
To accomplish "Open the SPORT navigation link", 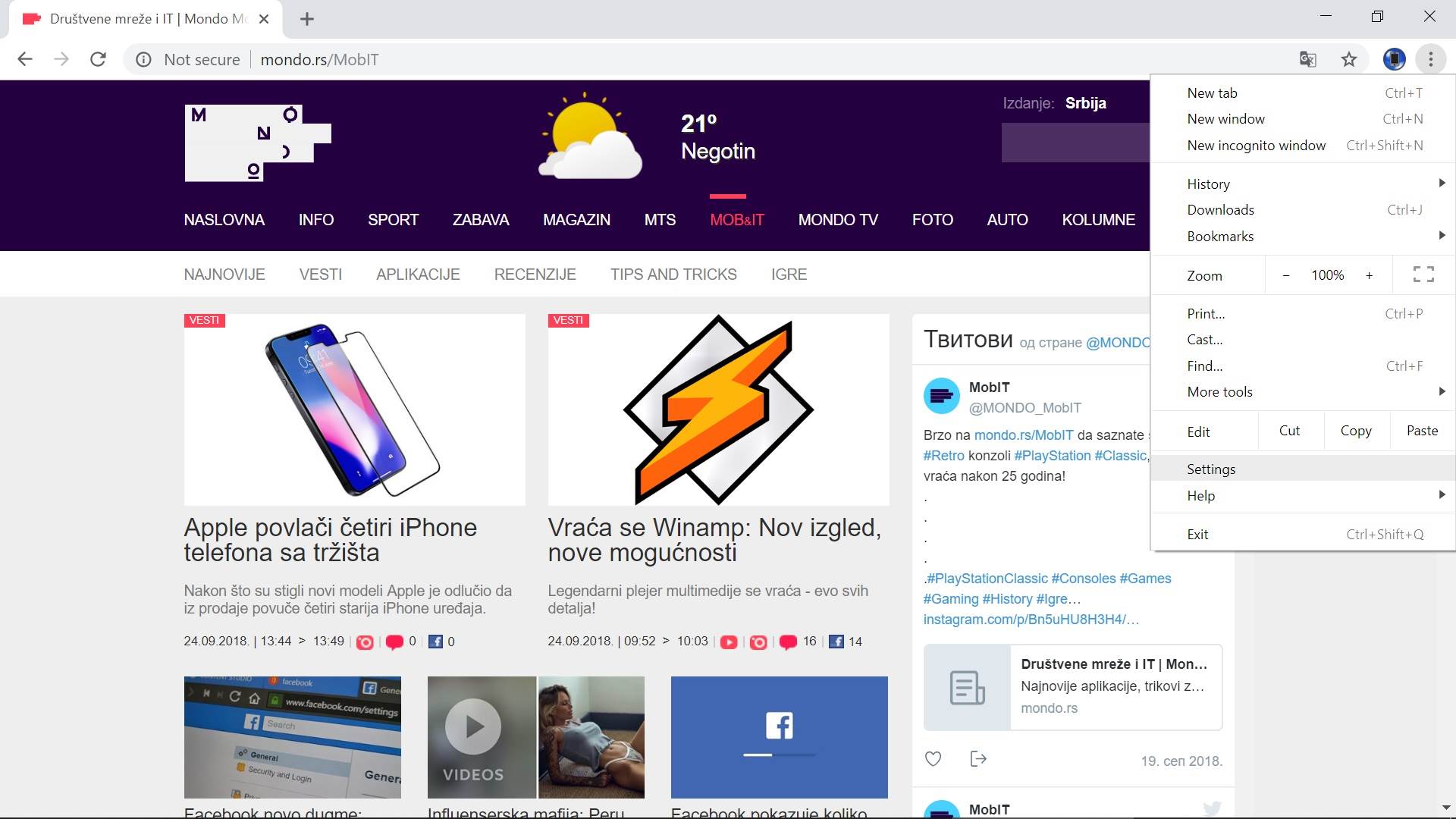I will tap(393, 220).
